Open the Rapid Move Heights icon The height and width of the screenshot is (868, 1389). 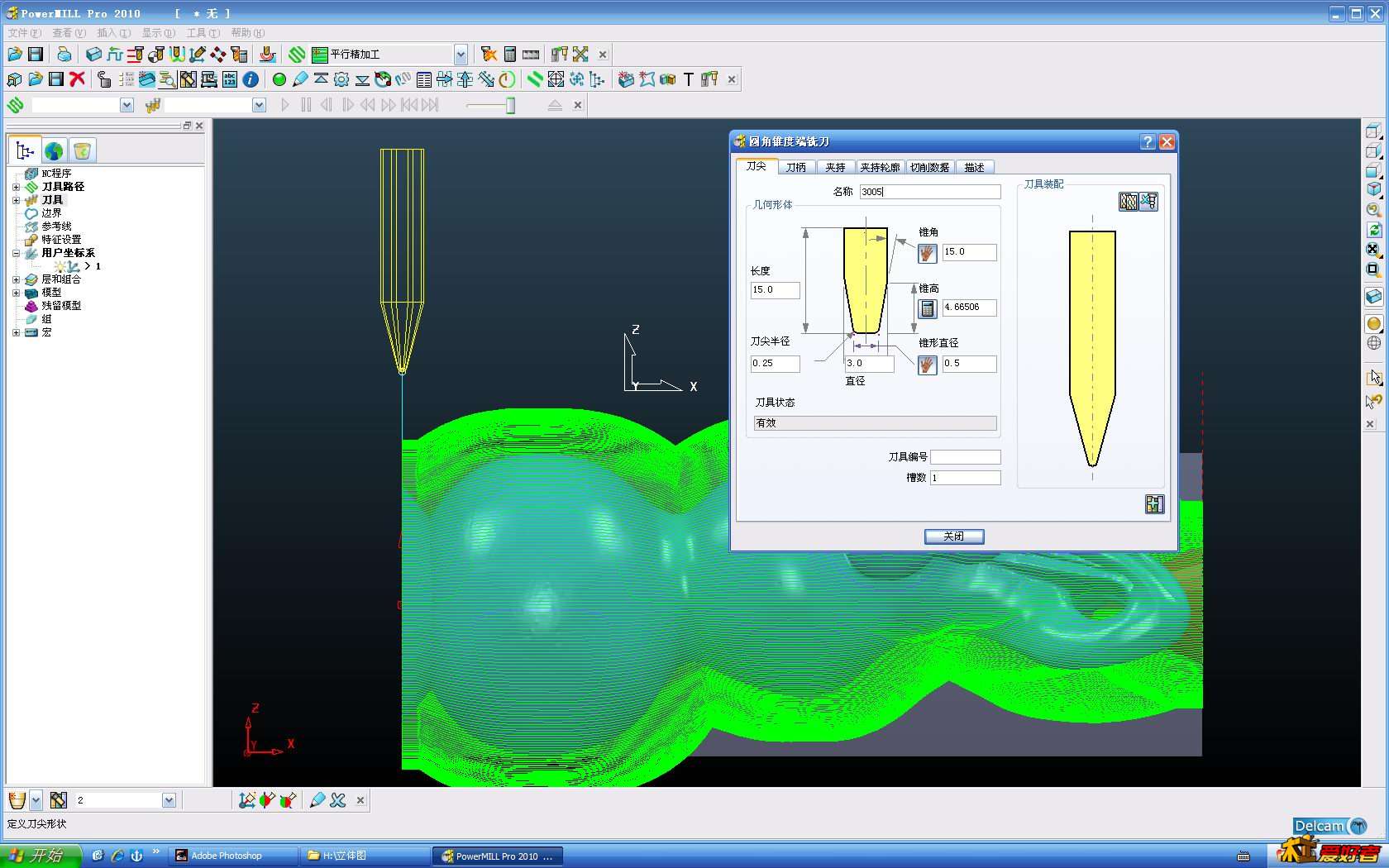click(135, 55)
